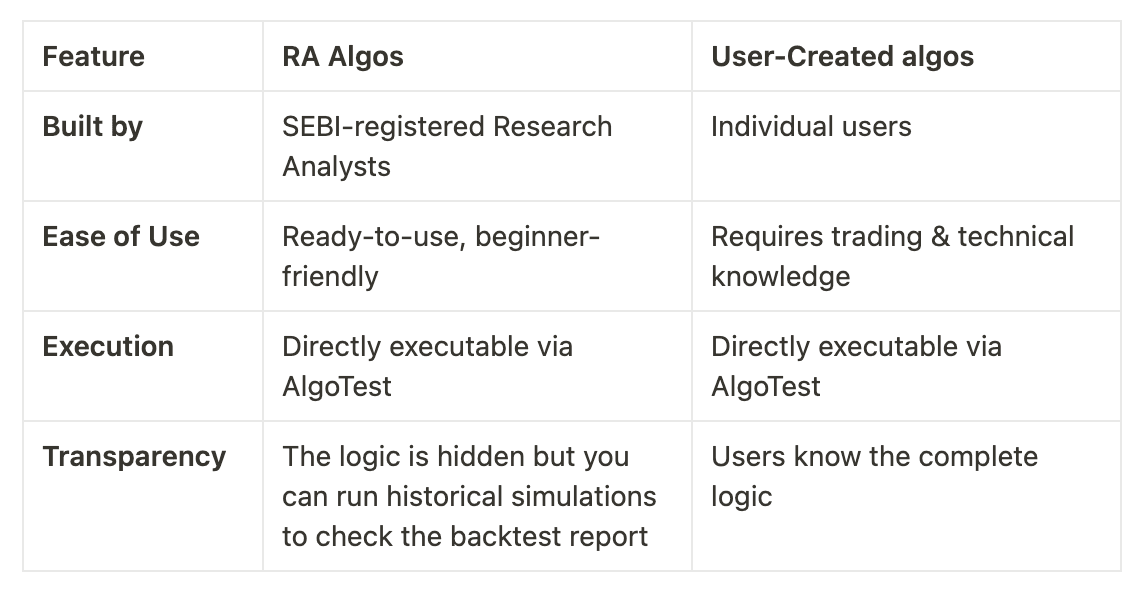Select the logic is hidden Transparency cell
1148x598 pixels.
click(469, 496)
